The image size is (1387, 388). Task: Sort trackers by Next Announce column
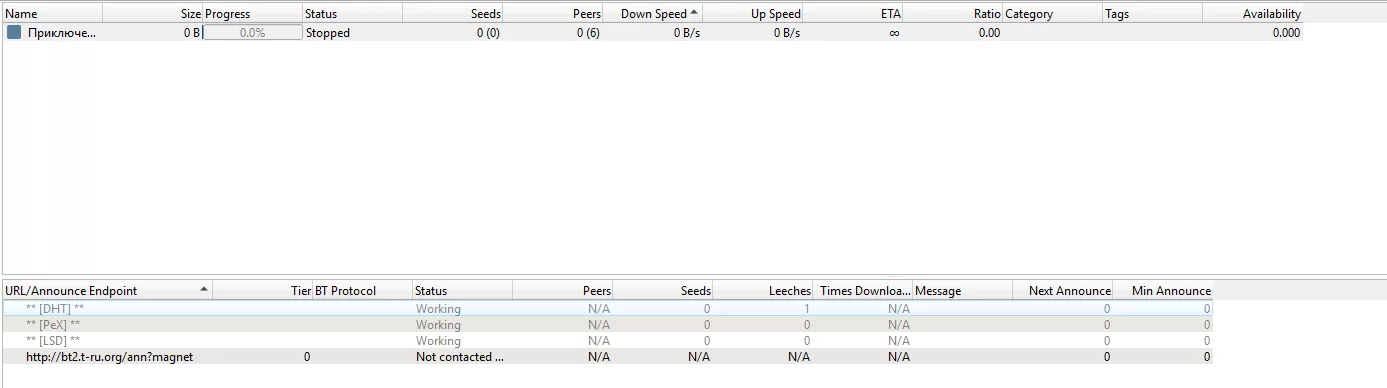point(1062,291)
